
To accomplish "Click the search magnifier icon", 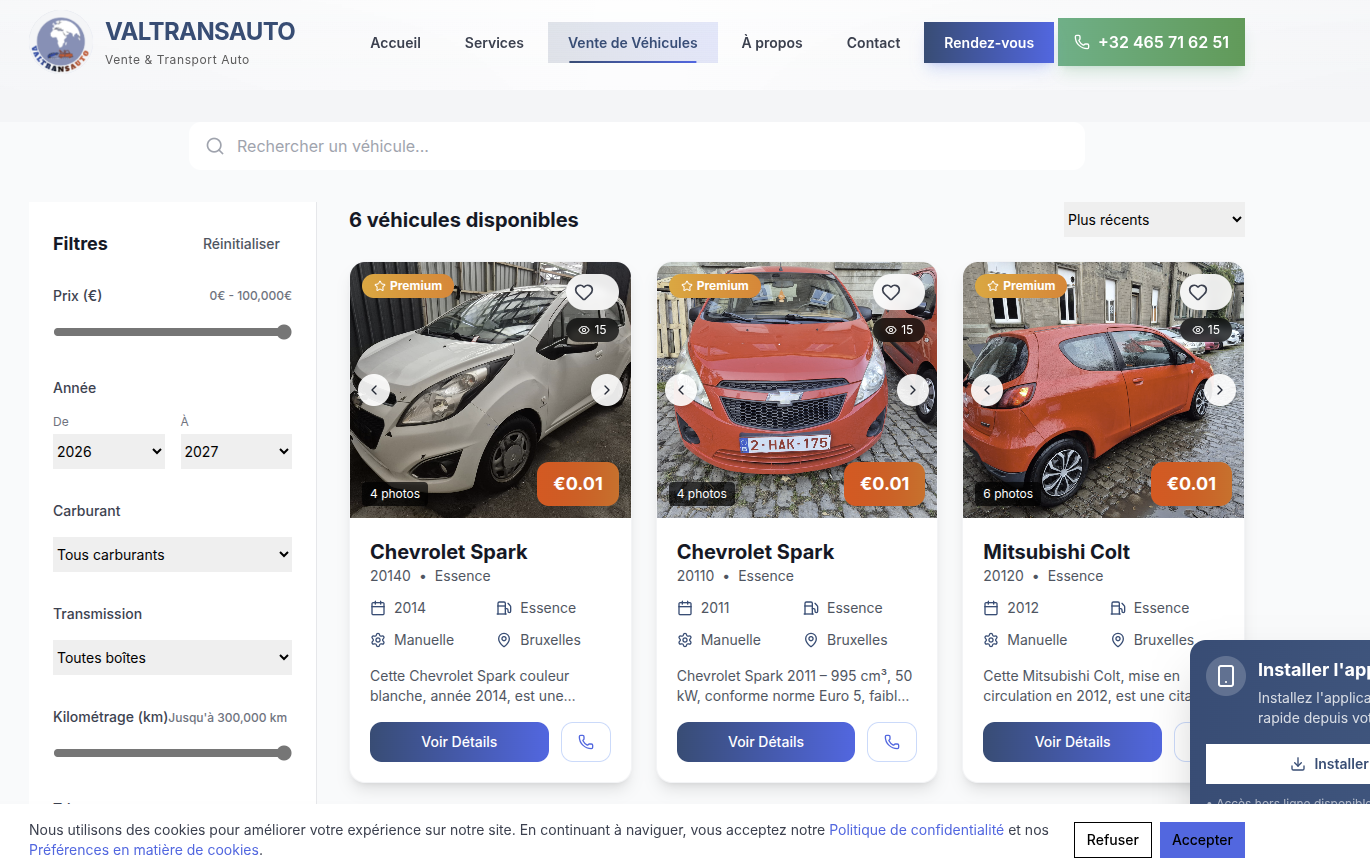I will click(x=214, y=147).
